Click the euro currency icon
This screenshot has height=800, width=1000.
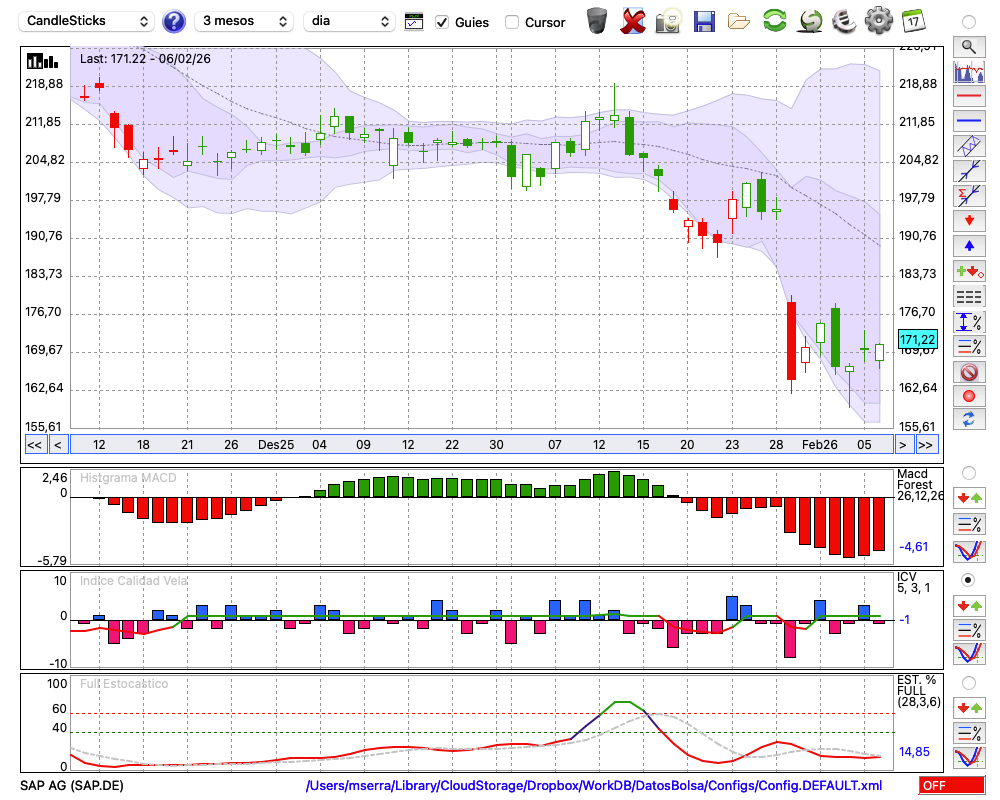coord(844,21)
